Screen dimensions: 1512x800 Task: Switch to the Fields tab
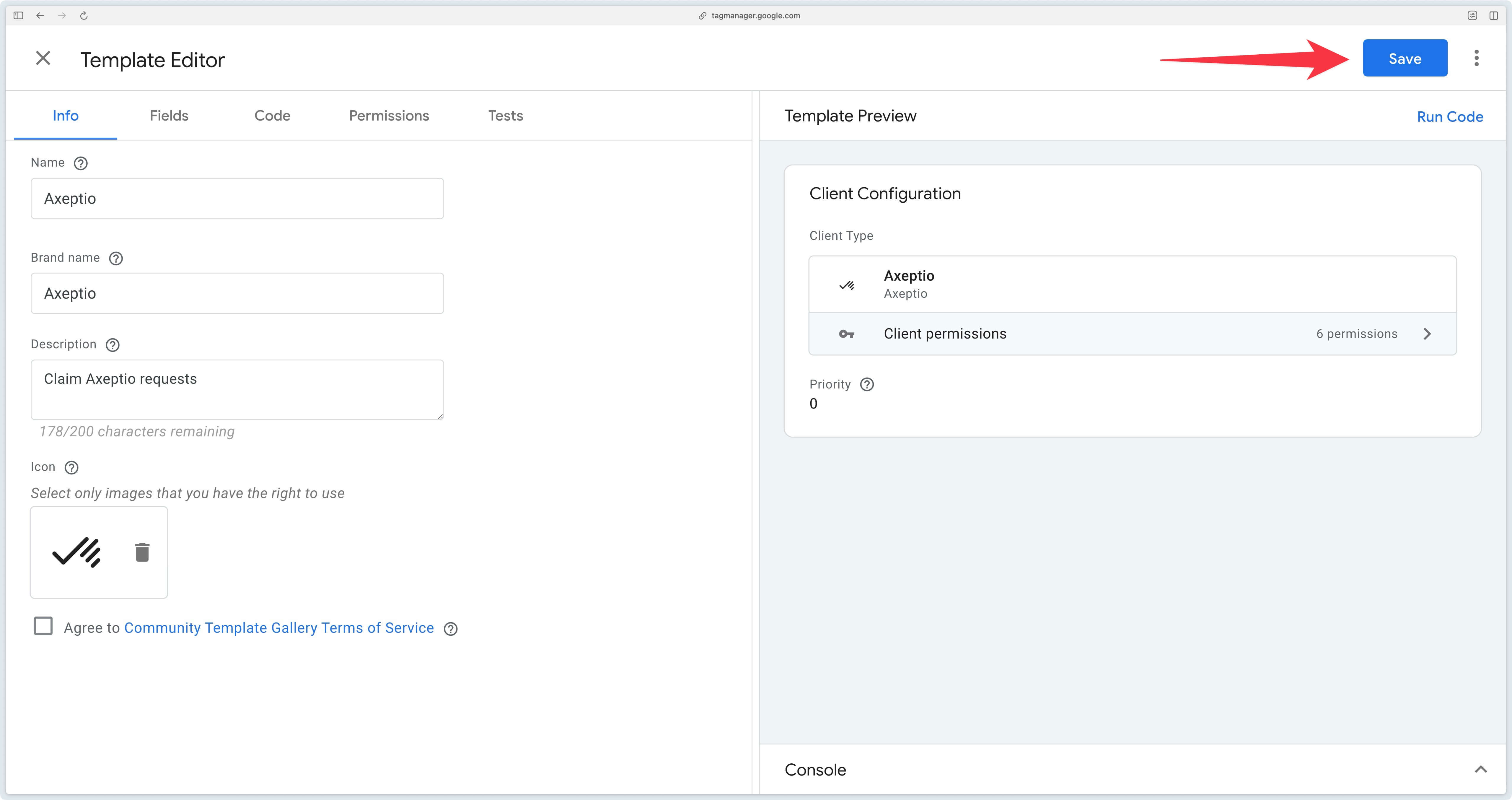click(x=169, y=116)
